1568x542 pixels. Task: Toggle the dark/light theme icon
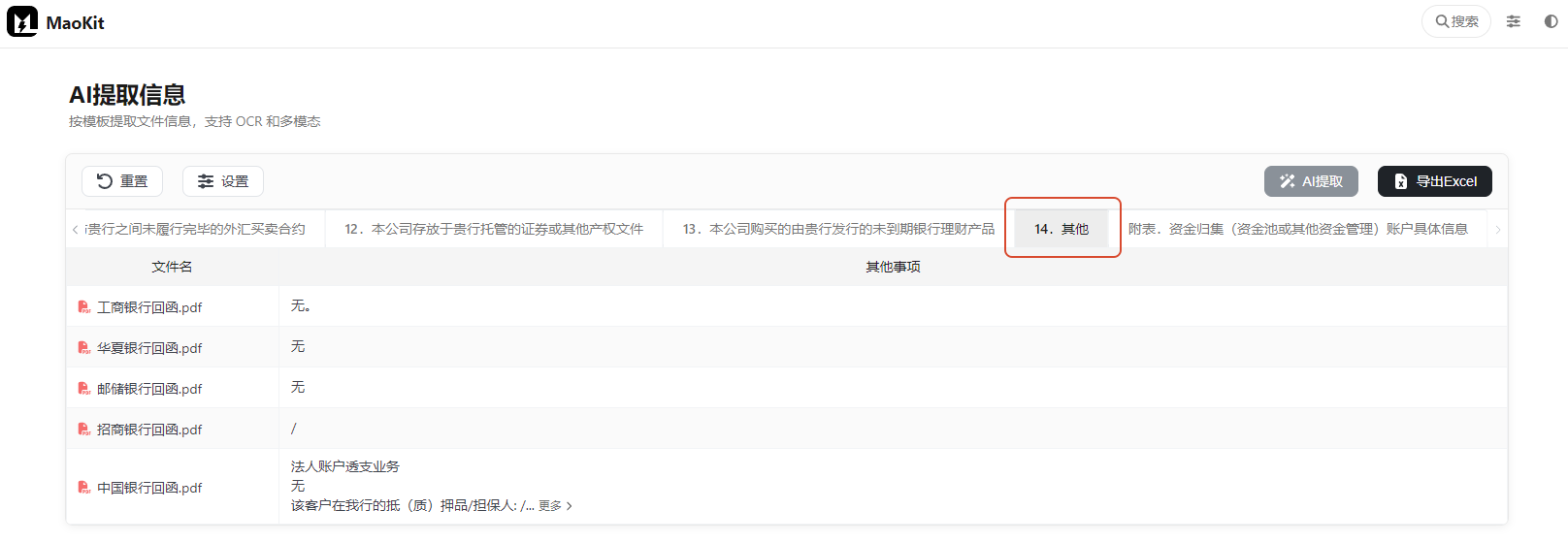point(1551,21)
